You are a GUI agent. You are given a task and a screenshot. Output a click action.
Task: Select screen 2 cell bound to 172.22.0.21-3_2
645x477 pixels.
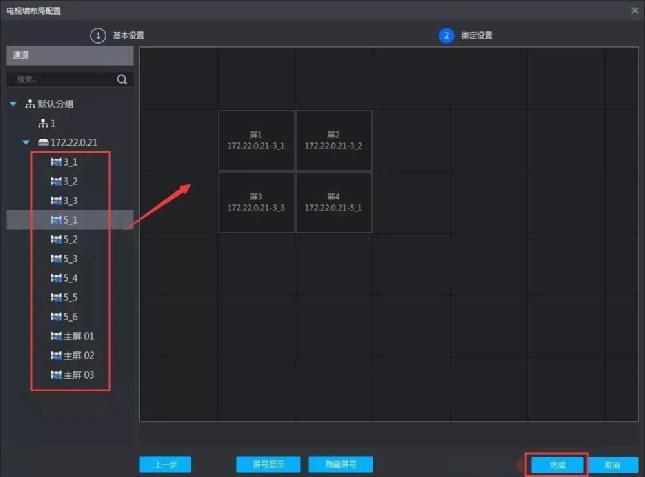tap(334, 140)
